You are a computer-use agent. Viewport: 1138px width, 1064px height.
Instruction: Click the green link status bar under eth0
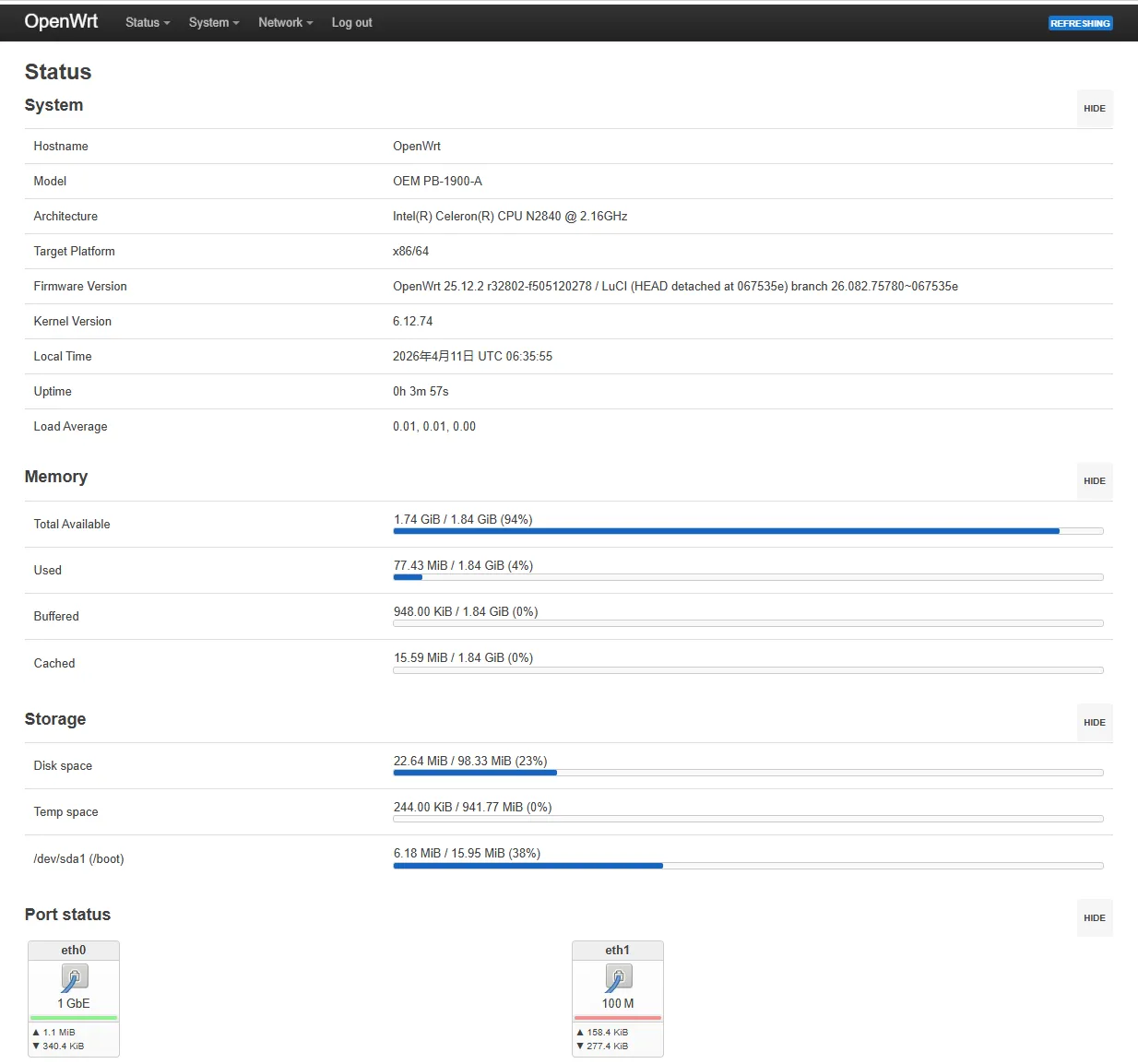[x=74, y=1017]
